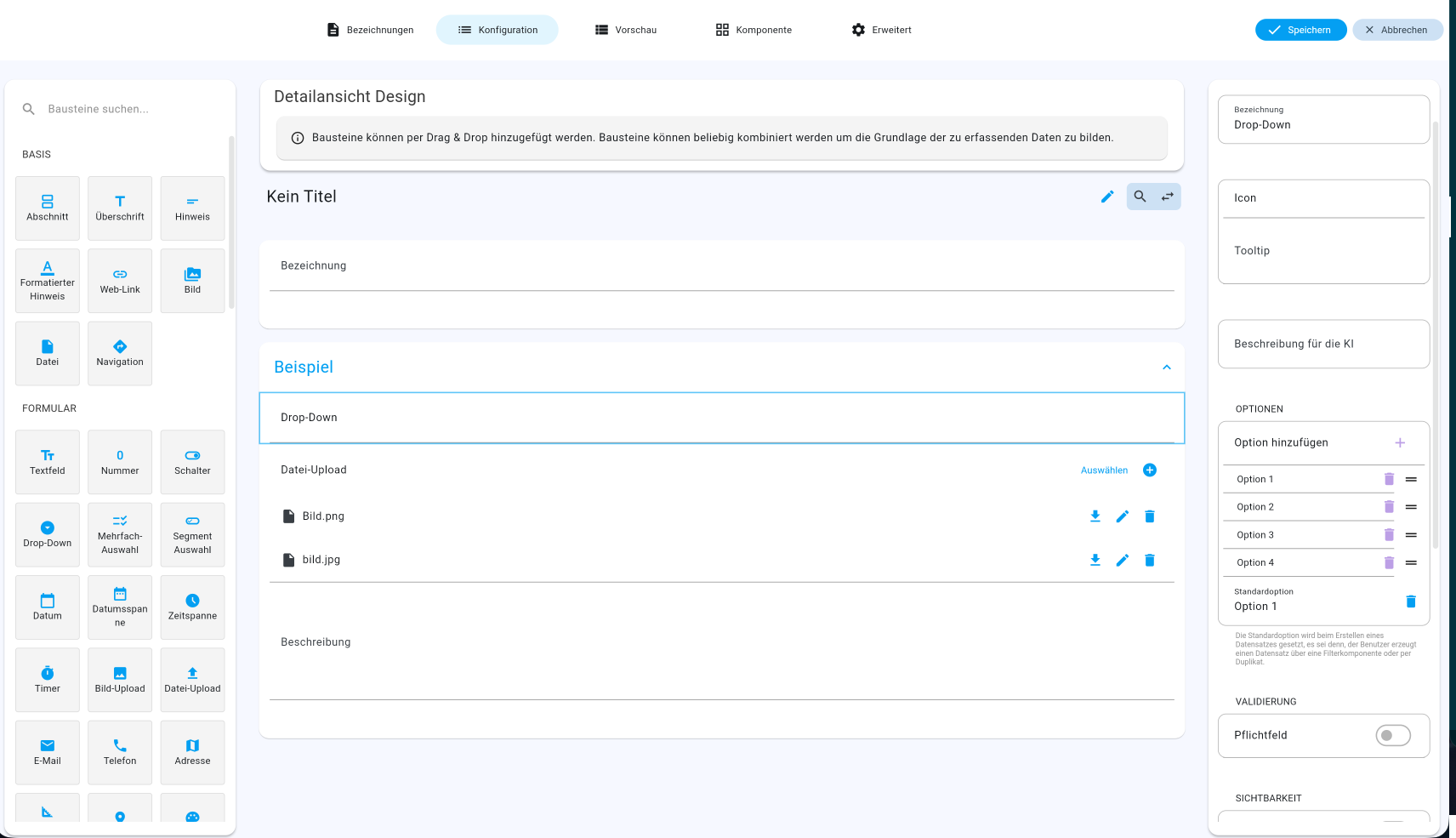Download the Bild.png file
The height and width of the screenshot is (838, 1456).
tap(1095, 516)
